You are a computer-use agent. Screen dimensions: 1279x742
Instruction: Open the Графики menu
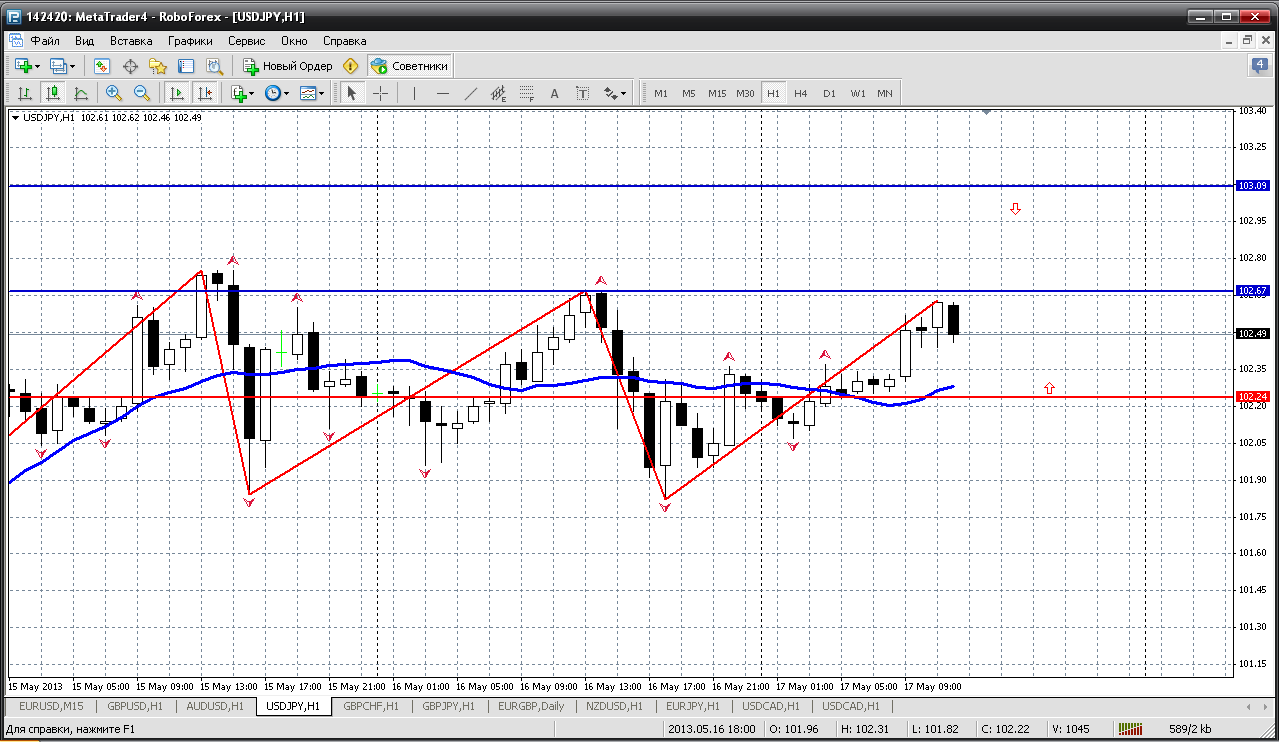[190, 41]
